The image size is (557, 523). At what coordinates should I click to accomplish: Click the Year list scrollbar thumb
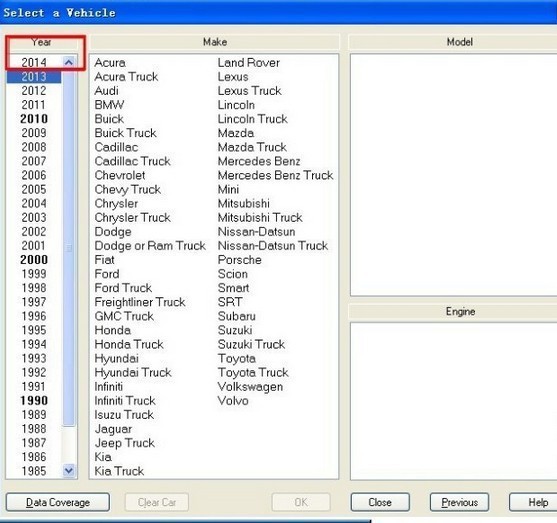(69, 247)
